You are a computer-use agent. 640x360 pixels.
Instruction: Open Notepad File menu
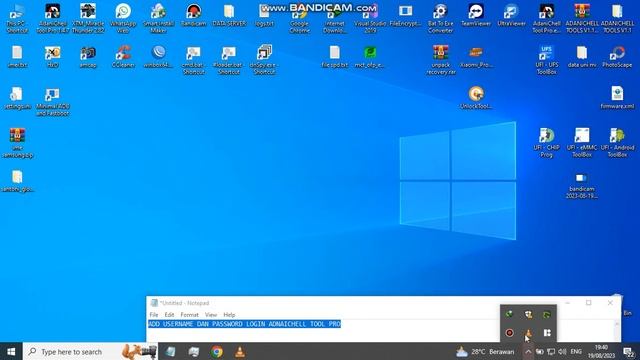[154, 315]
